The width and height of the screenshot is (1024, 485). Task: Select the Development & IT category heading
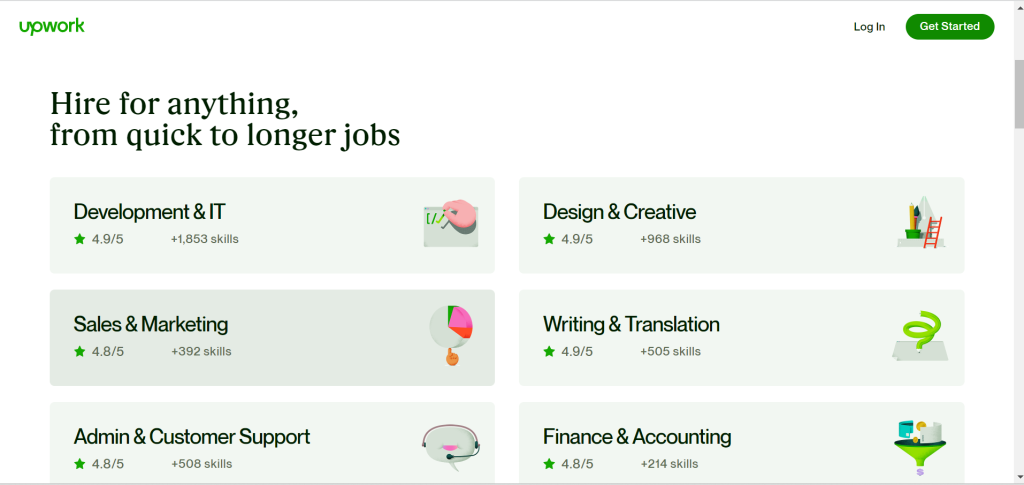[x=150, y=212]
